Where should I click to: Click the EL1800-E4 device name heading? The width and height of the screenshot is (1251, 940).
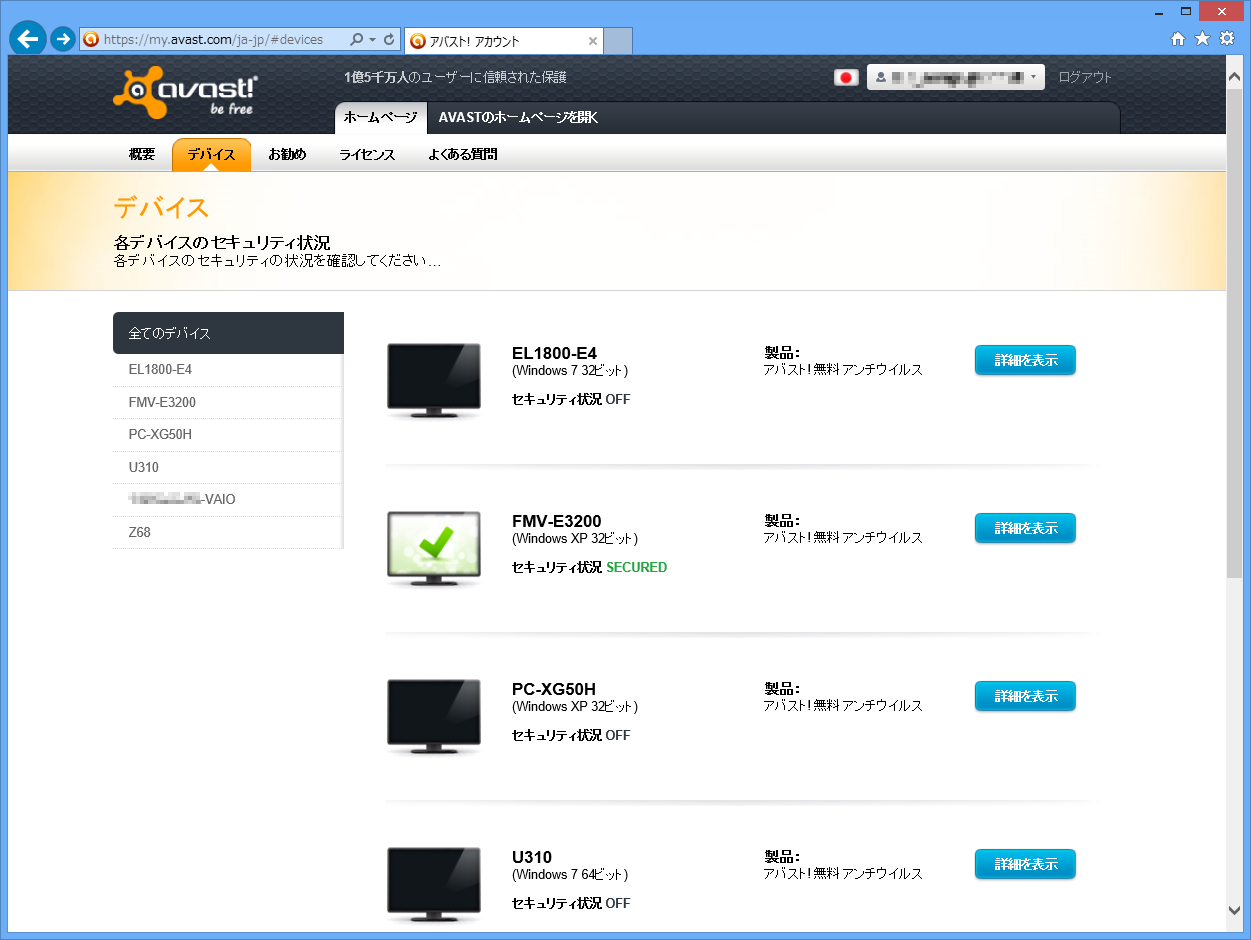coord(554,353)
